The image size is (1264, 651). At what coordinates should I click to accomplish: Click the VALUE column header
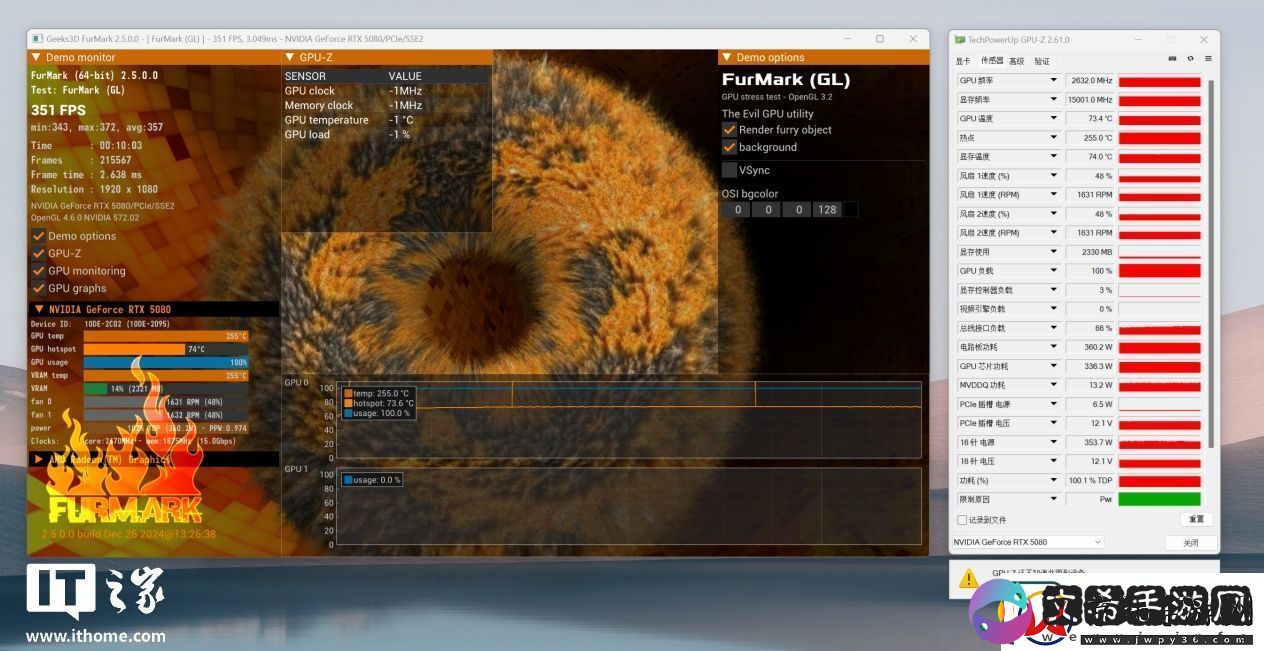[x=405, y=76]
